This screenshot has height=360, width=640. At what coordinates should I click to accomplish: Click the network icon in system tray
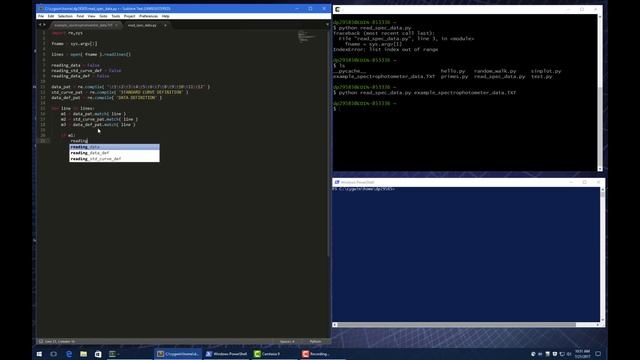coord(562,354)
